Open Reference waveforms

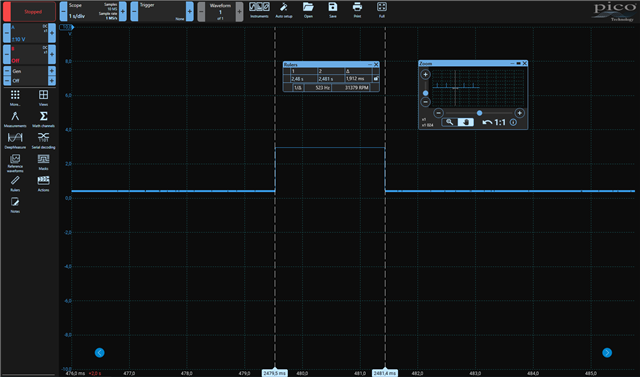[x=15, y=163]
